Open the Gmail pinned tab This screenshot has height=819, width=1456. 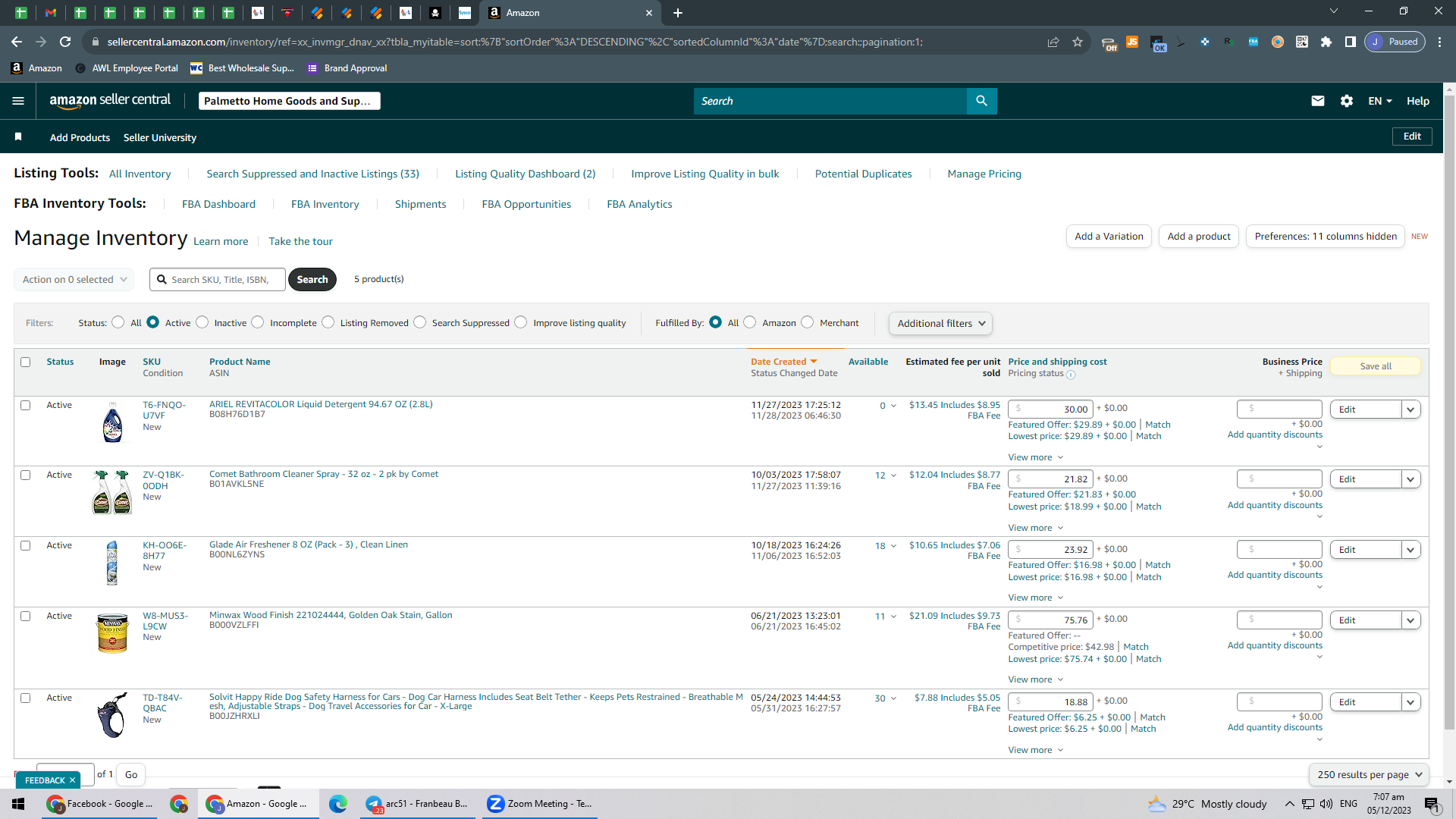point(51,13)
